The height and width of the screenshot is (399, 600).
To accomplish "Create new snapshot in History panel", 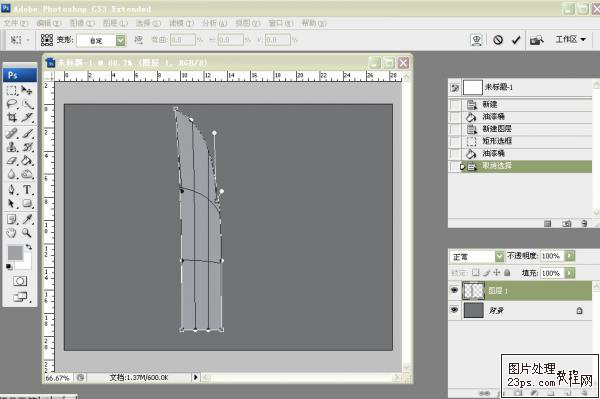I will coord(567,224).
